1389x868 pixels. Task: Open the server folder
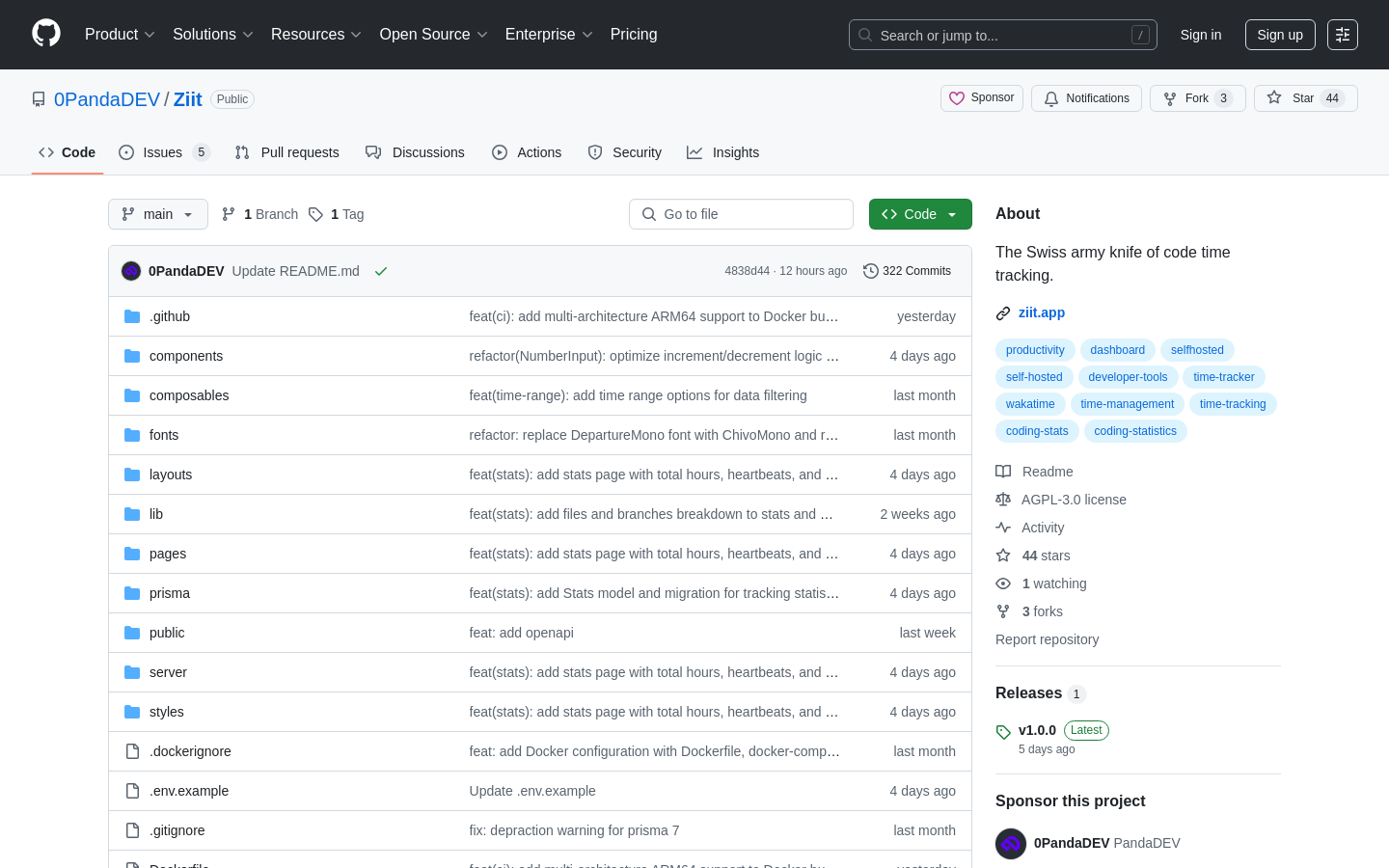point(168,672)
